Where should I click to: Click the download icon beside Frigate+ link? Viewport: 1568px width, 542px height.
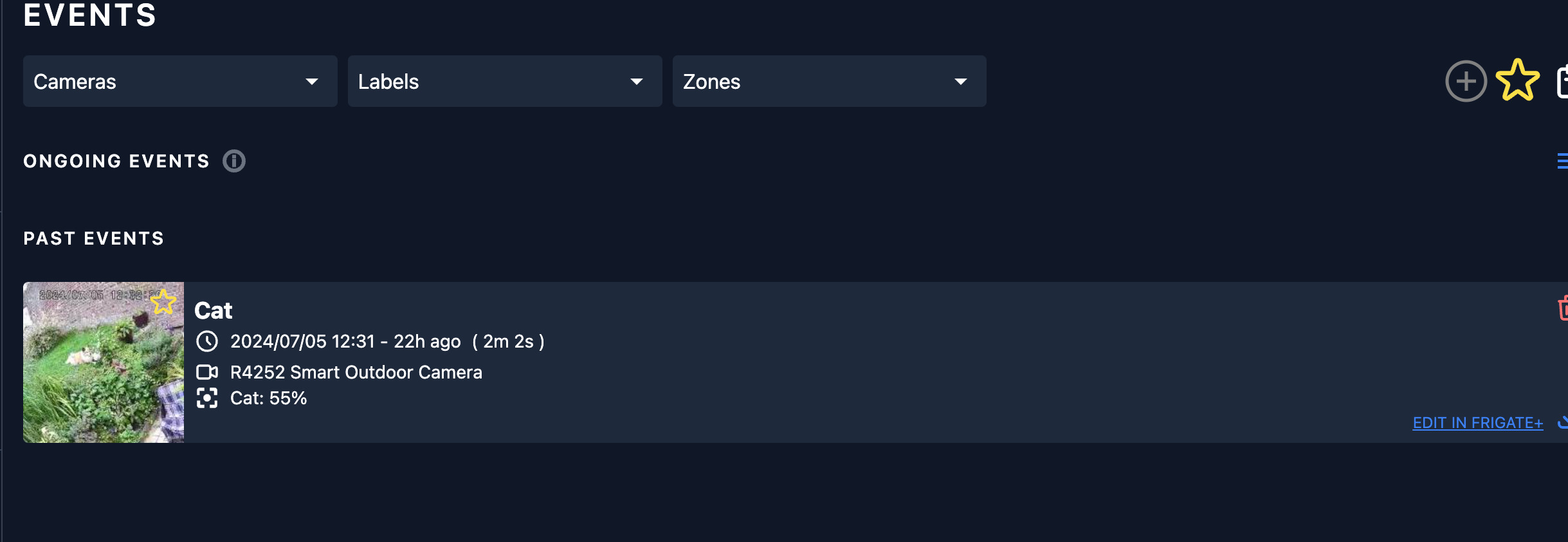1563,423
